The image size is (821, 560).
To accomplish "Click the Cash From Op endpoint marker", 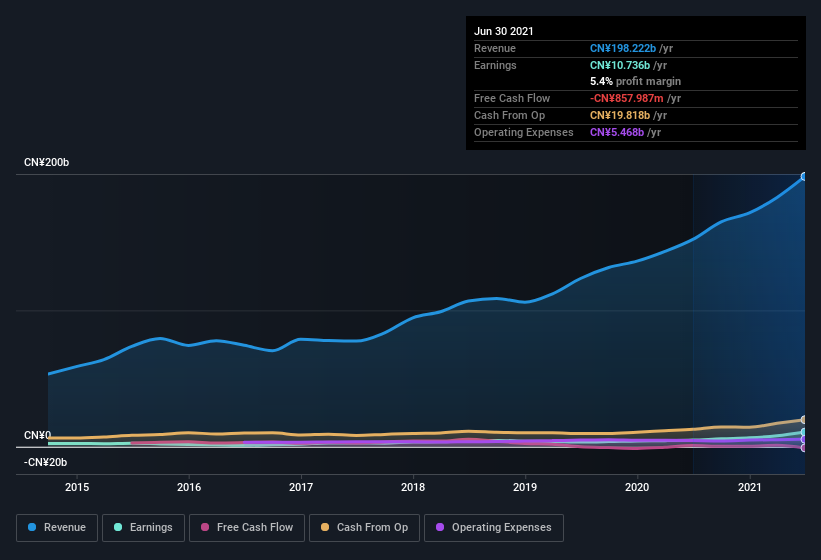I will [804, 420].
